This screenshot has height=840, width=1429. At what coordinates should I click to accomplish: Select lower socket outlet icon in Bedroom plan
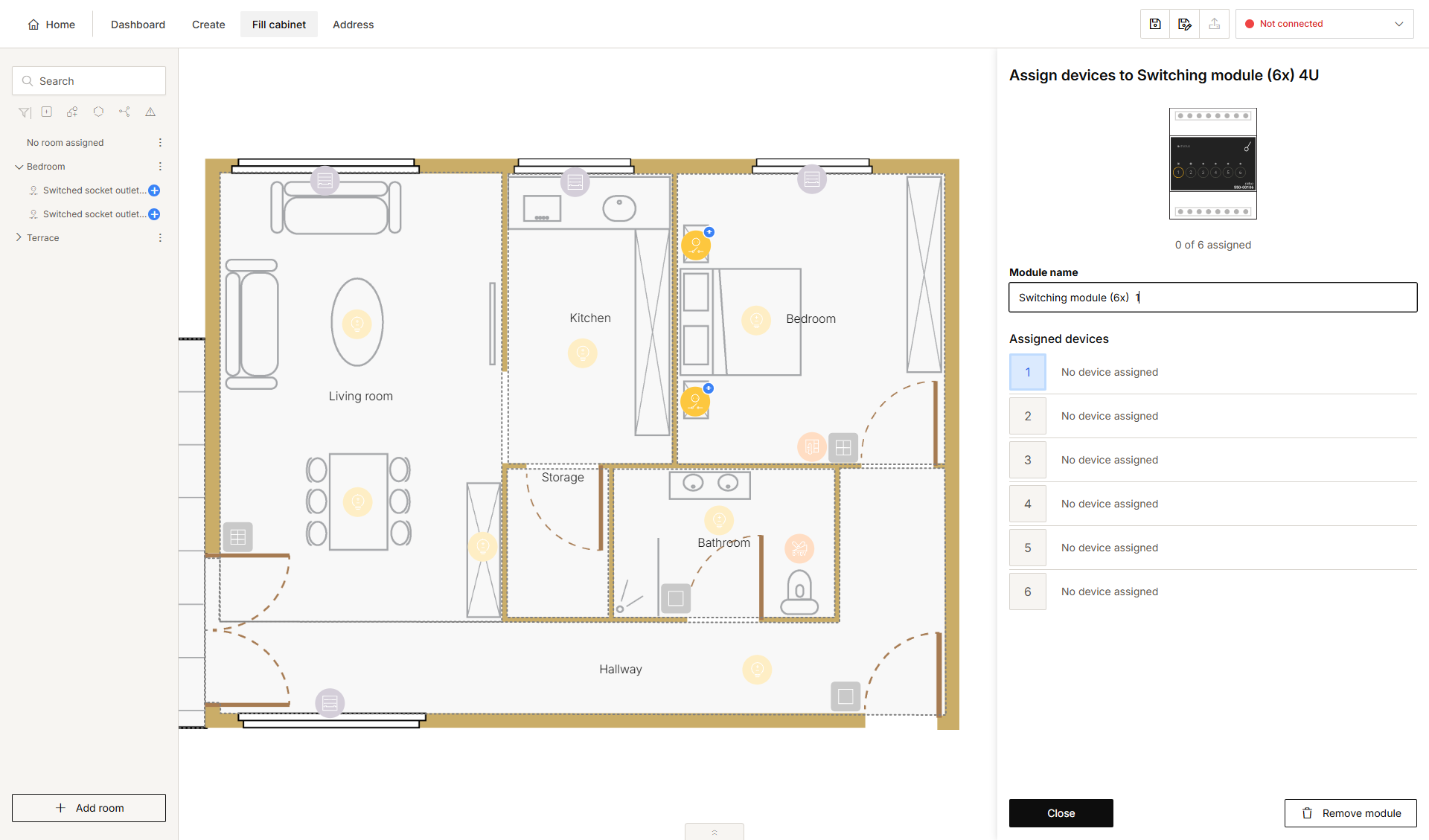coord(695,402)
